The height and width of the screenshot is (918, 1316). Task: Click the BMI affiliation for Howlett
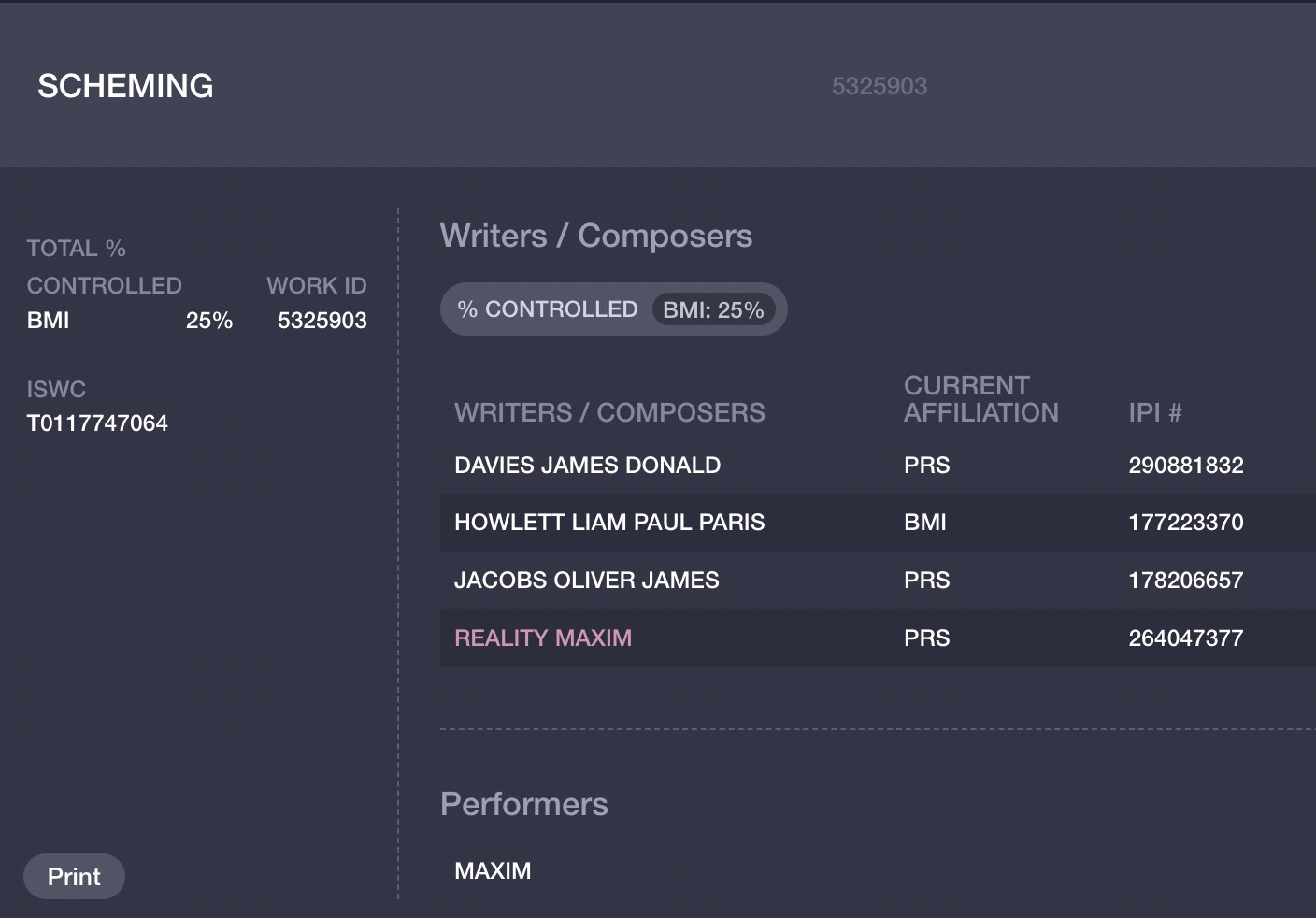(x=925, y=522)
